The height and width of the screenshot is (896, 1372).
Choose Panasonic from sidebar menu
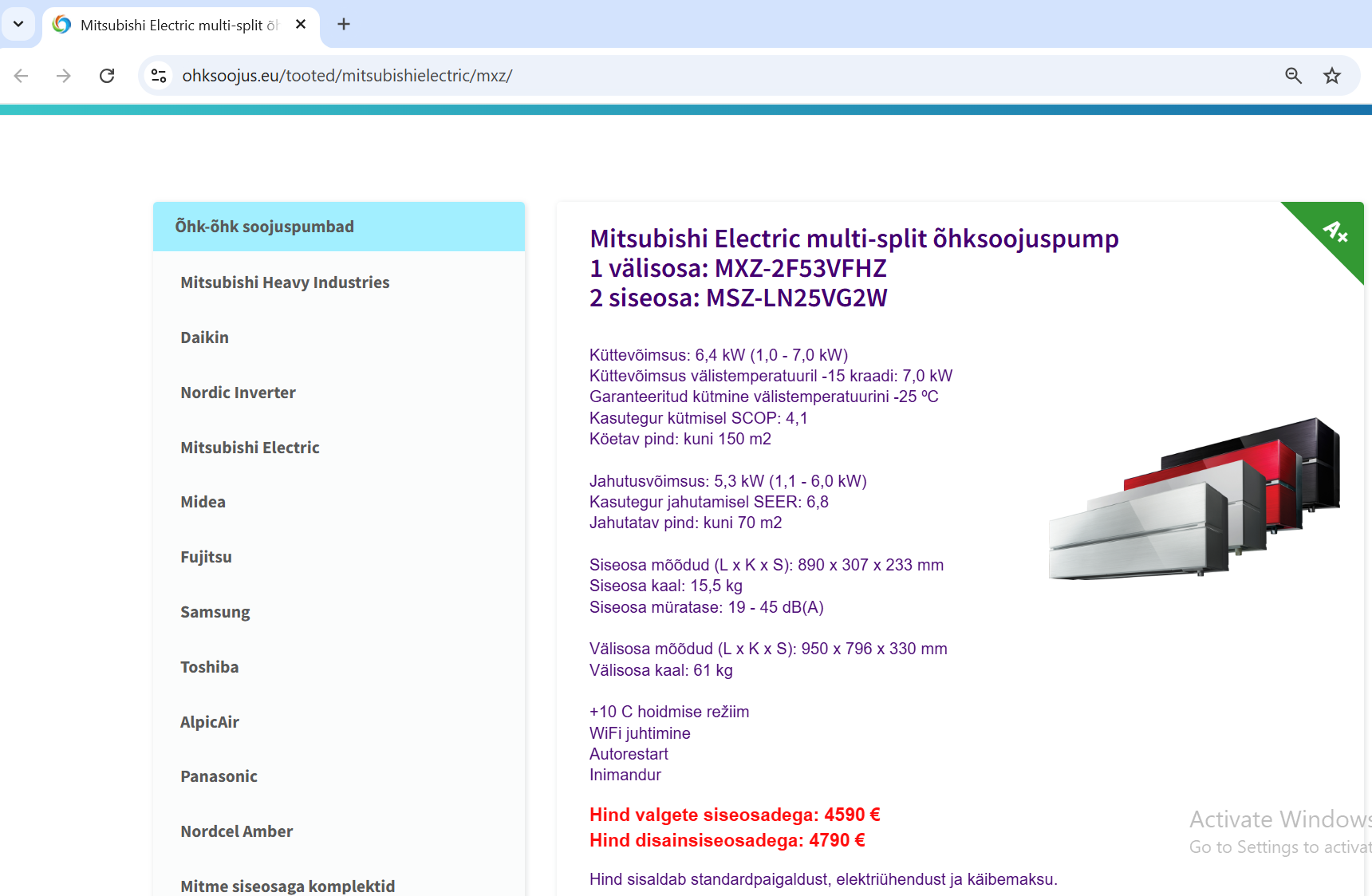pyautogui.click(x=219, y=776)
